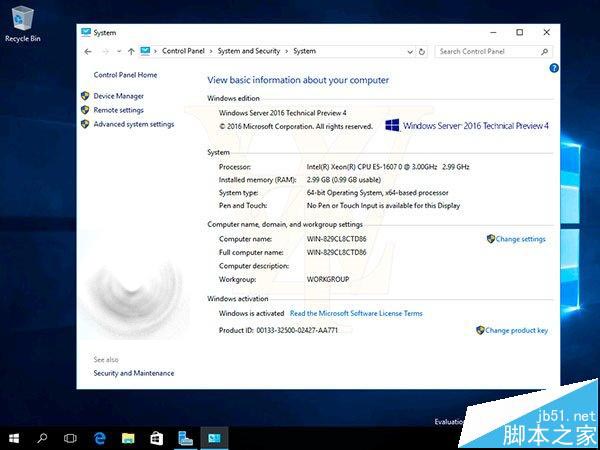The height and width of the screenshot is (450, 600).
Task: Open taskbar Search
Action: tap(42, 438)
